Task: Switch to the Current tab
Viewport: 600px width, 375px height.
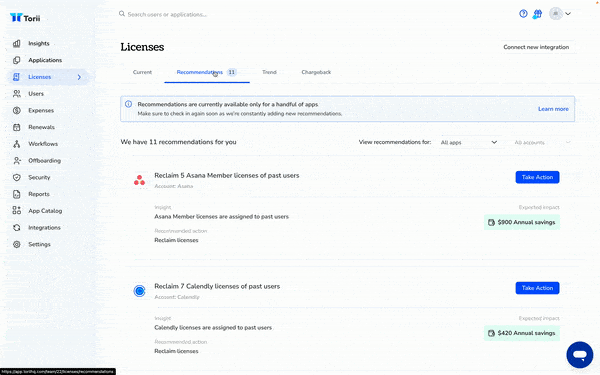Action: [142, 72]
